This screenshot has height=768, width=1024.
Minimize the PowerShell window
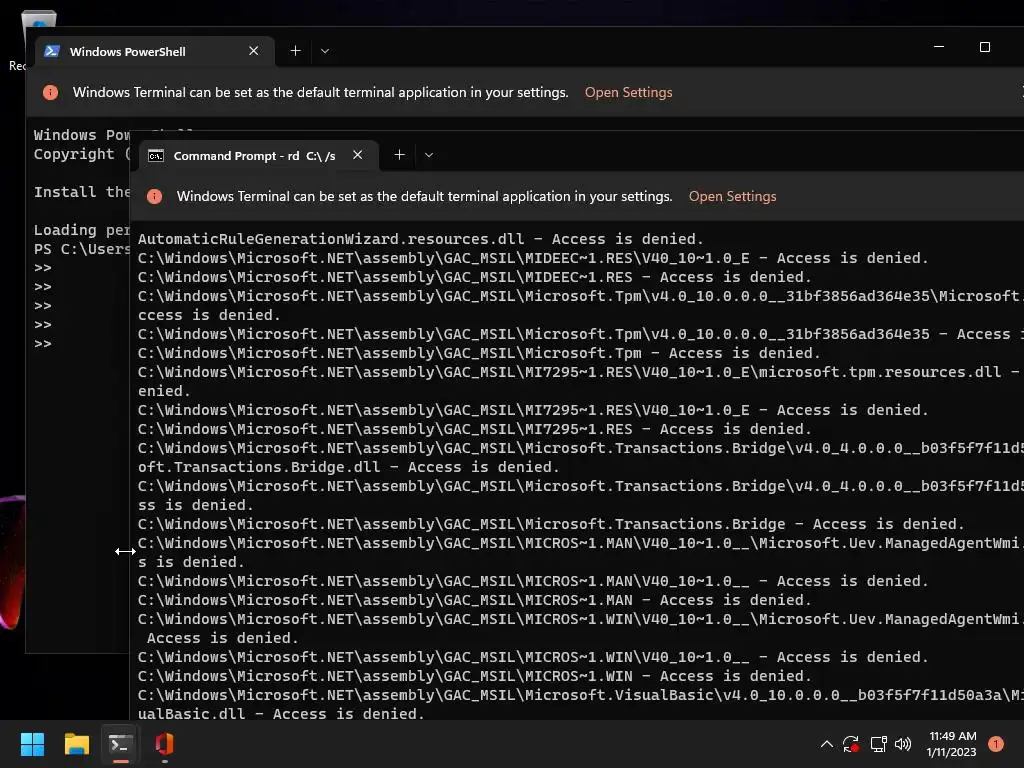point(939,47)
